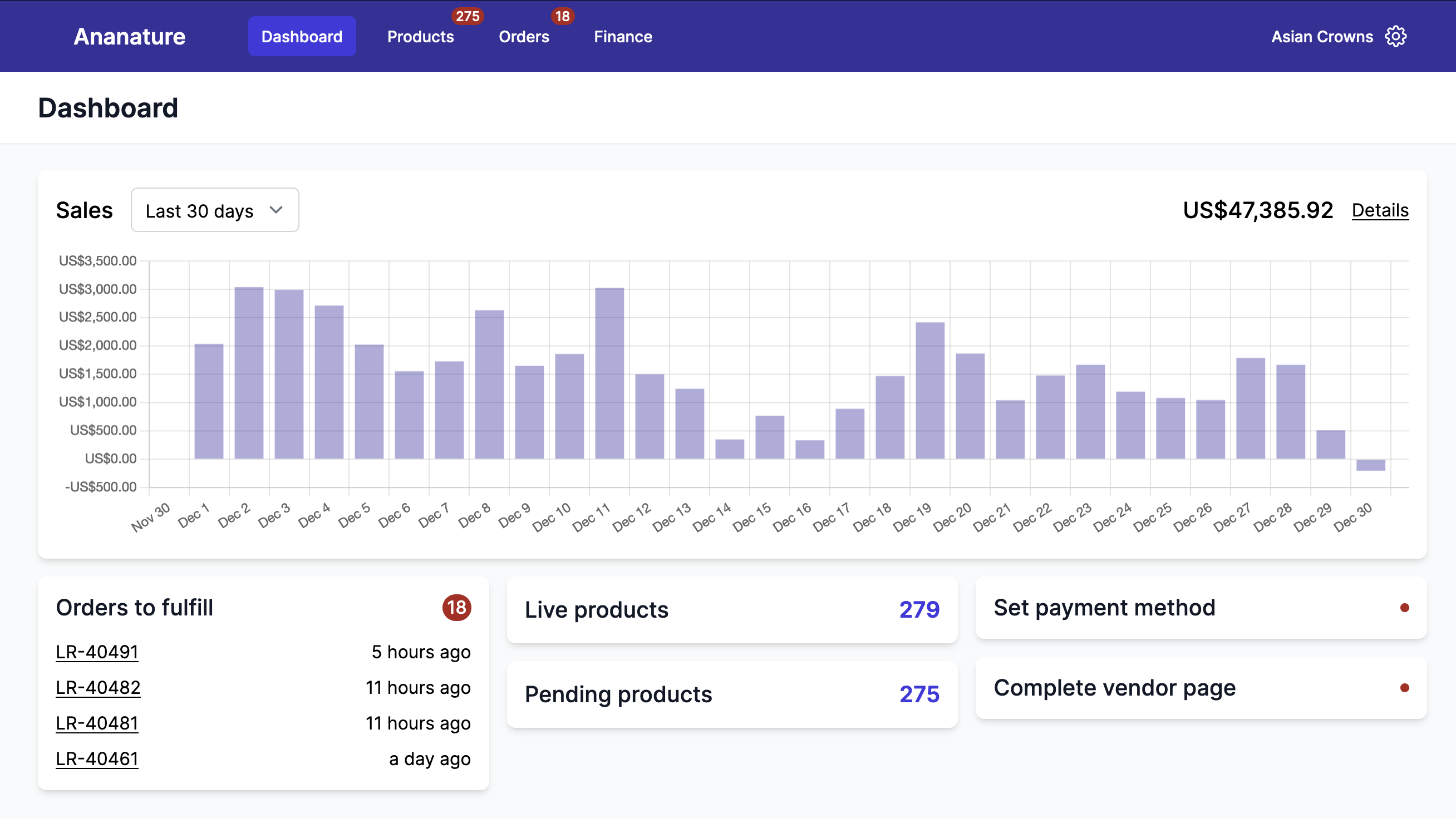Expand the Complete vendor page section
Screen dimensions: 1456x818
click(x=1197, y=688)
